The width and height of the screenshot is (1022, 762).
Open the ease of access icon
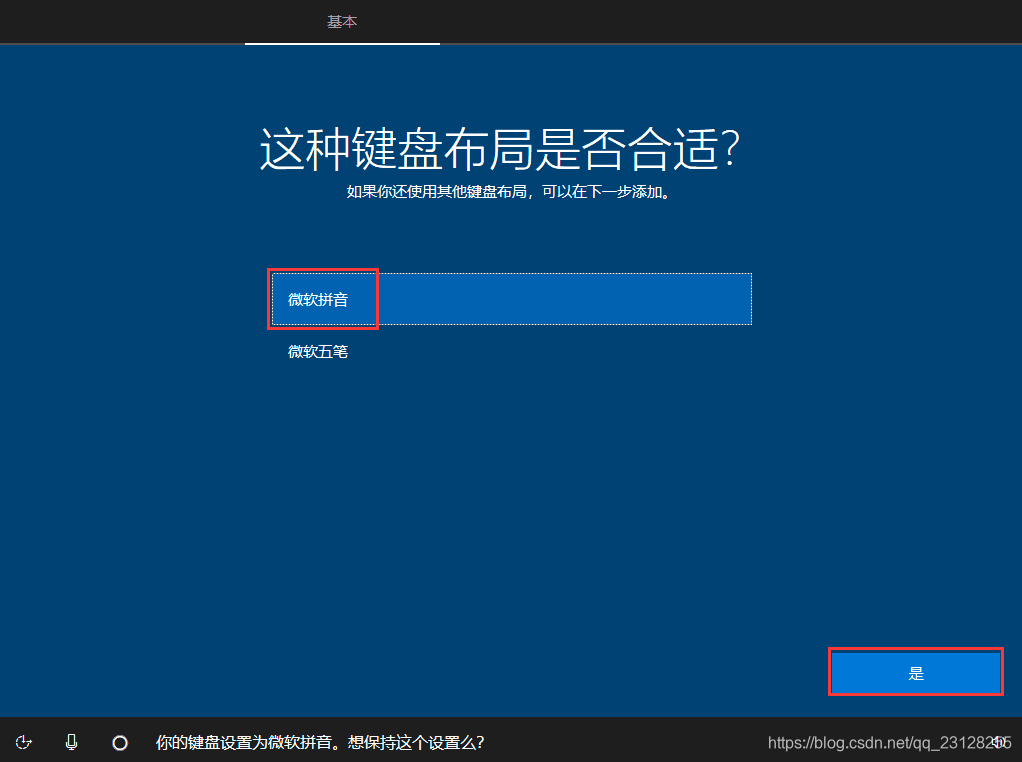(x=24, y=742)
